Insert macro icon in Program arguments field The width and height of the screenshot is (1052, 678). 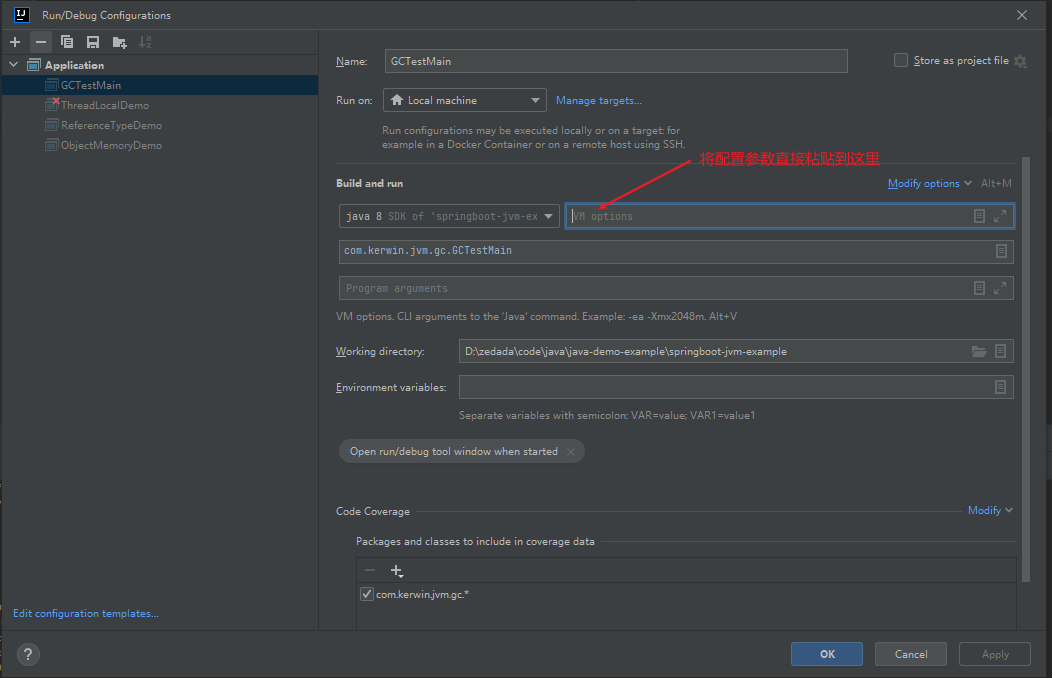(980, 288)
